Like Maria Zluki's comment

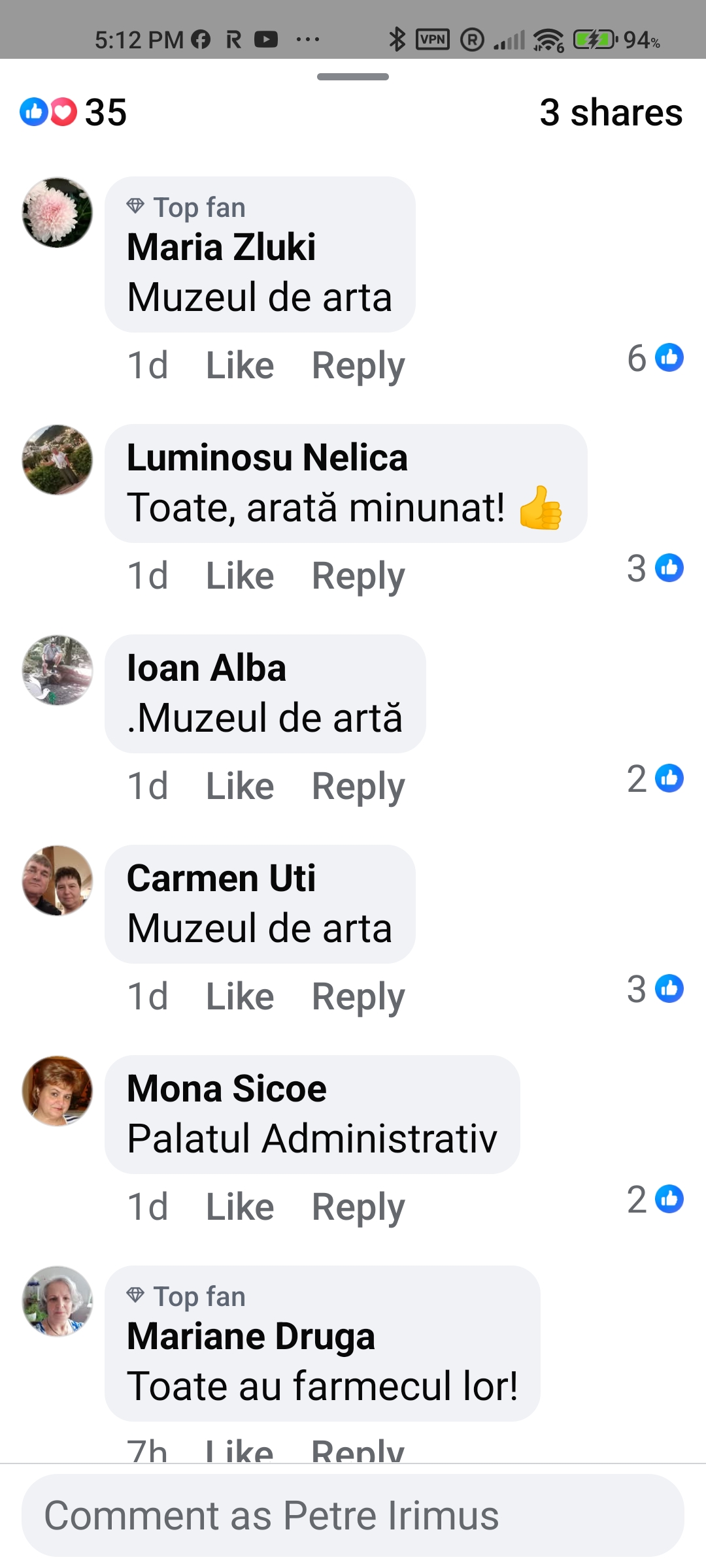(x=240, y=365)
